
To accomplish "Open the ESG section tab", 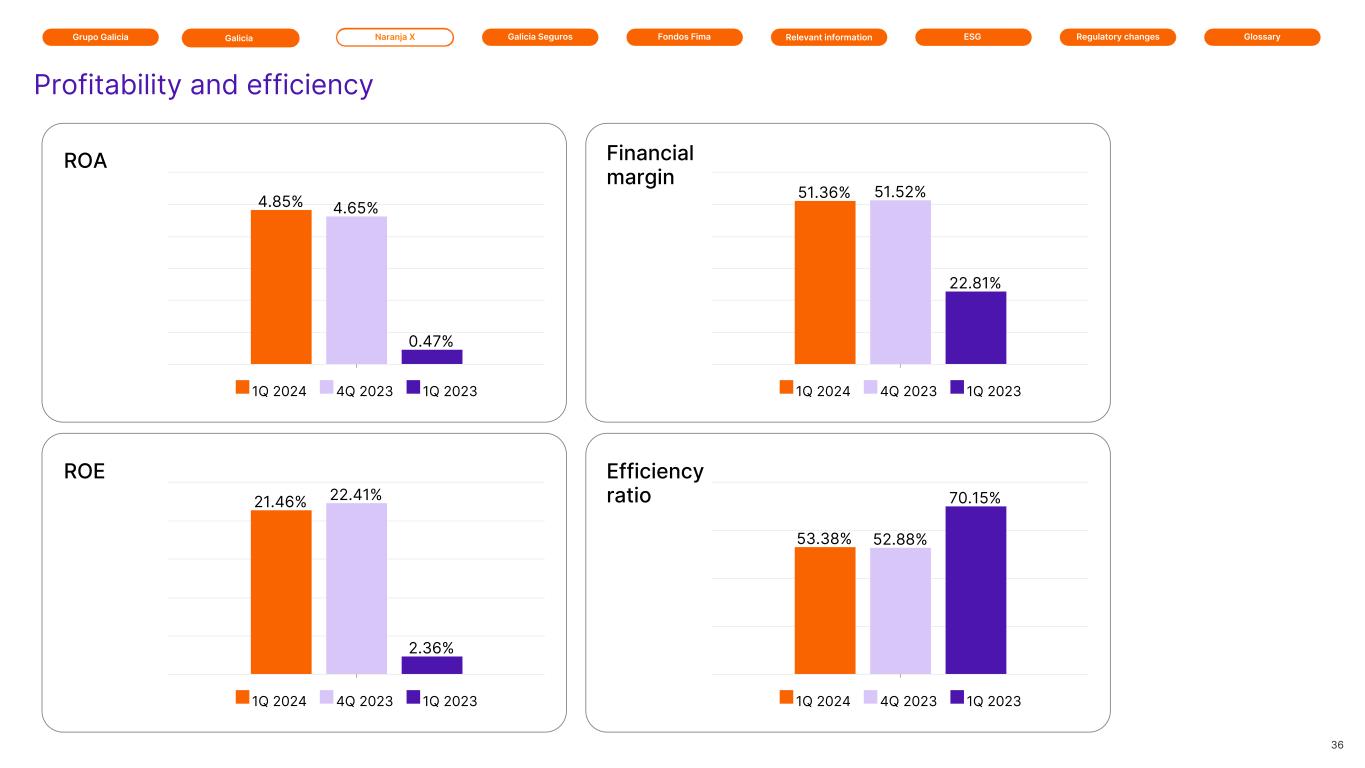I will pyautogui.click(x=973, y=37).
